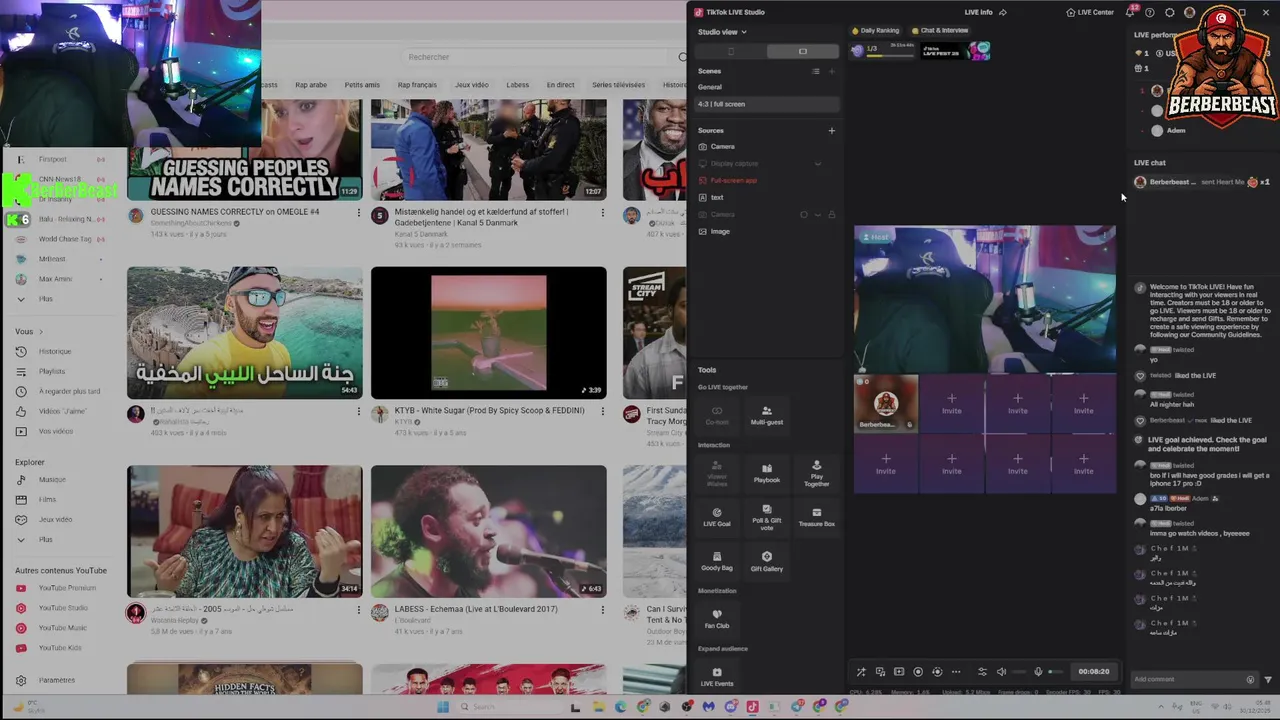Screen dimensions: 1280x720
Task: Select the En direct chip on YouTube
Action: (x=560, y=85)
